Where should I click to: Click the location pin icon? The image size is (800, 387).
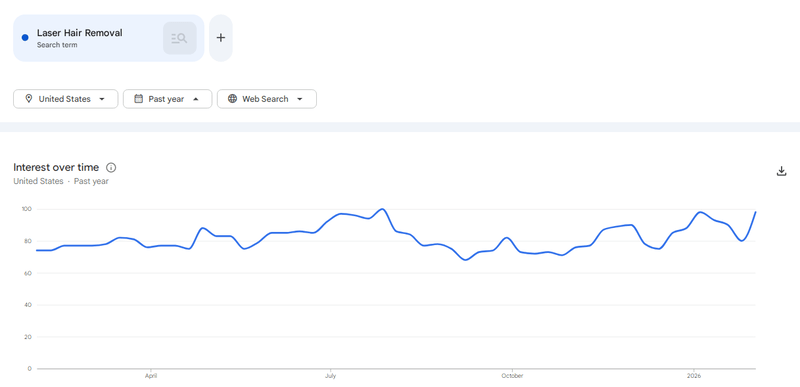point(29,99)
